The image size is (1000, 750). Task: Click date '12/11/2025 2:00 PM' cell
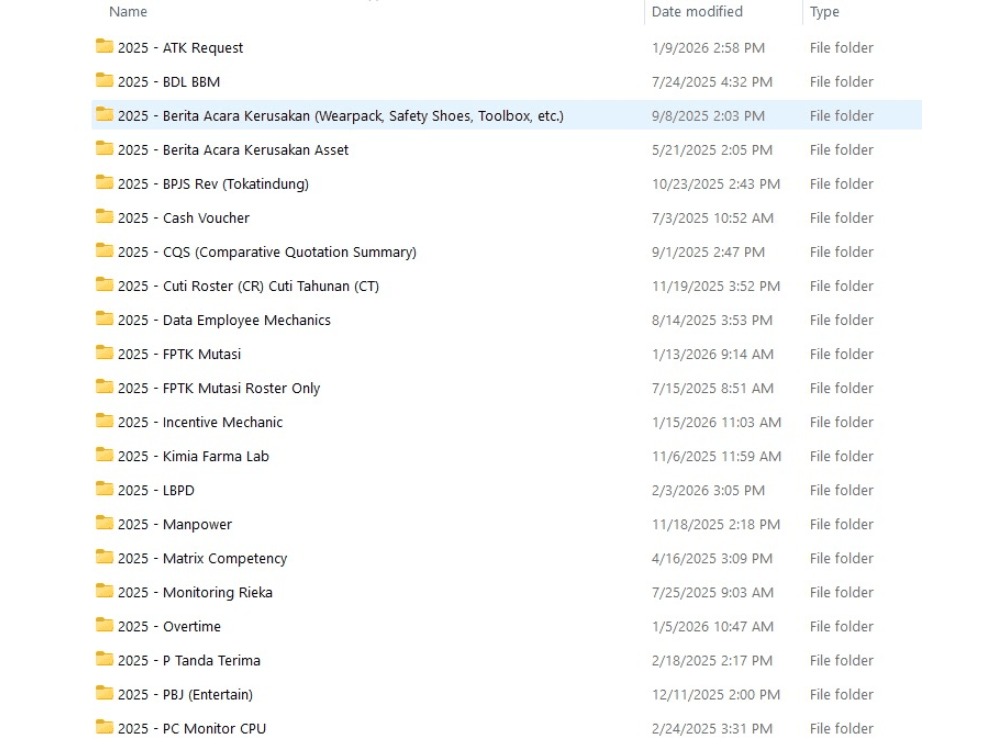716,695
